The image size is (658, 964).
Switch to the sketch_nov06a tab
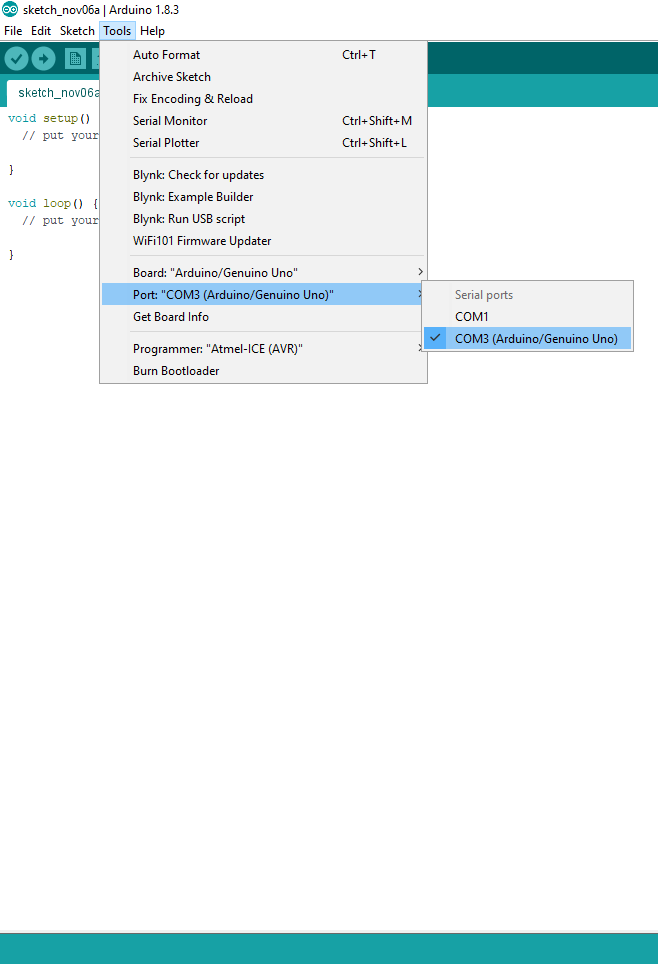[54, 93]
